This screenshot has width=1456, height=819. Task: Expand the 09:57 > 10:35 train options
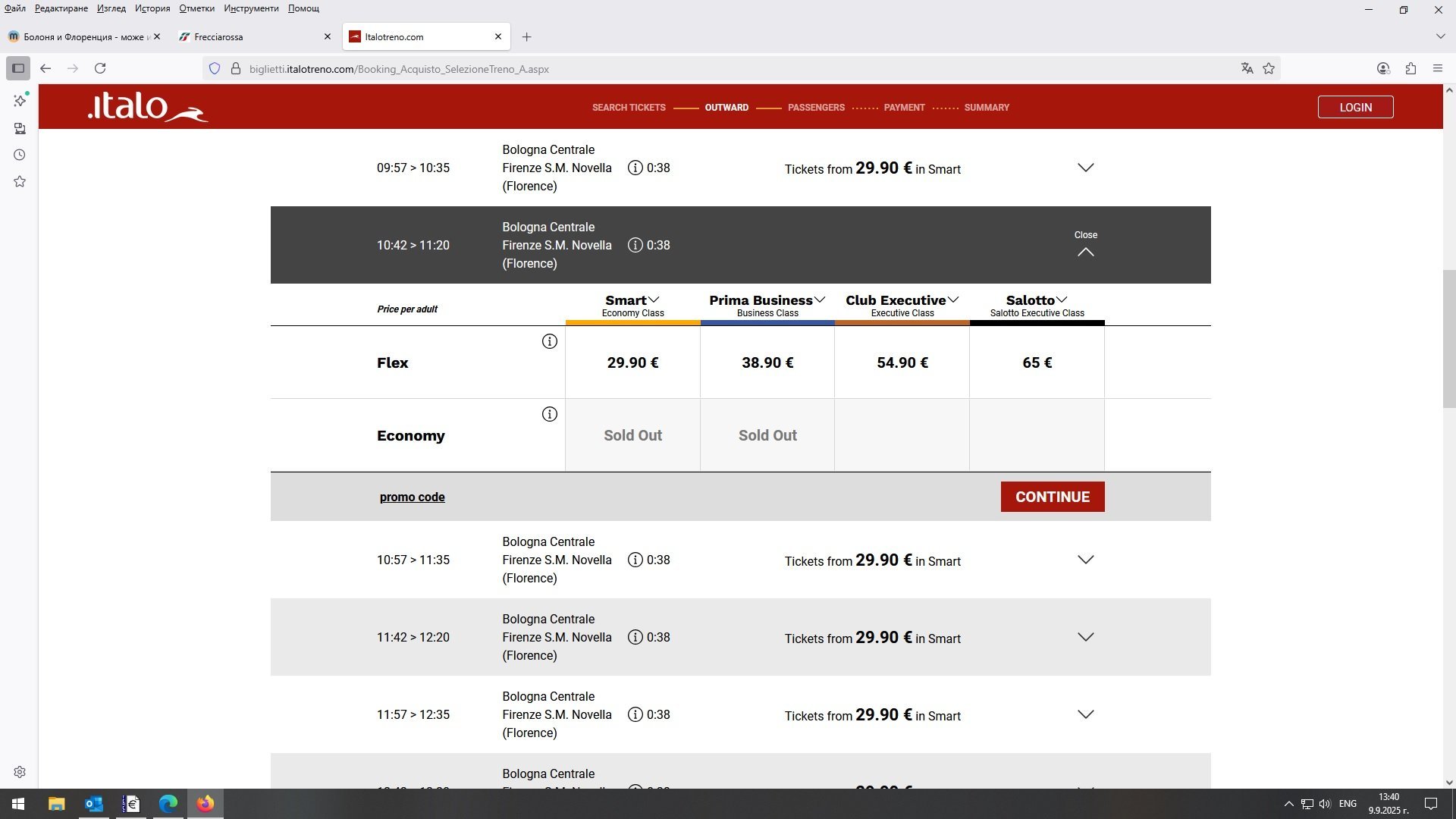point(1085,168)
